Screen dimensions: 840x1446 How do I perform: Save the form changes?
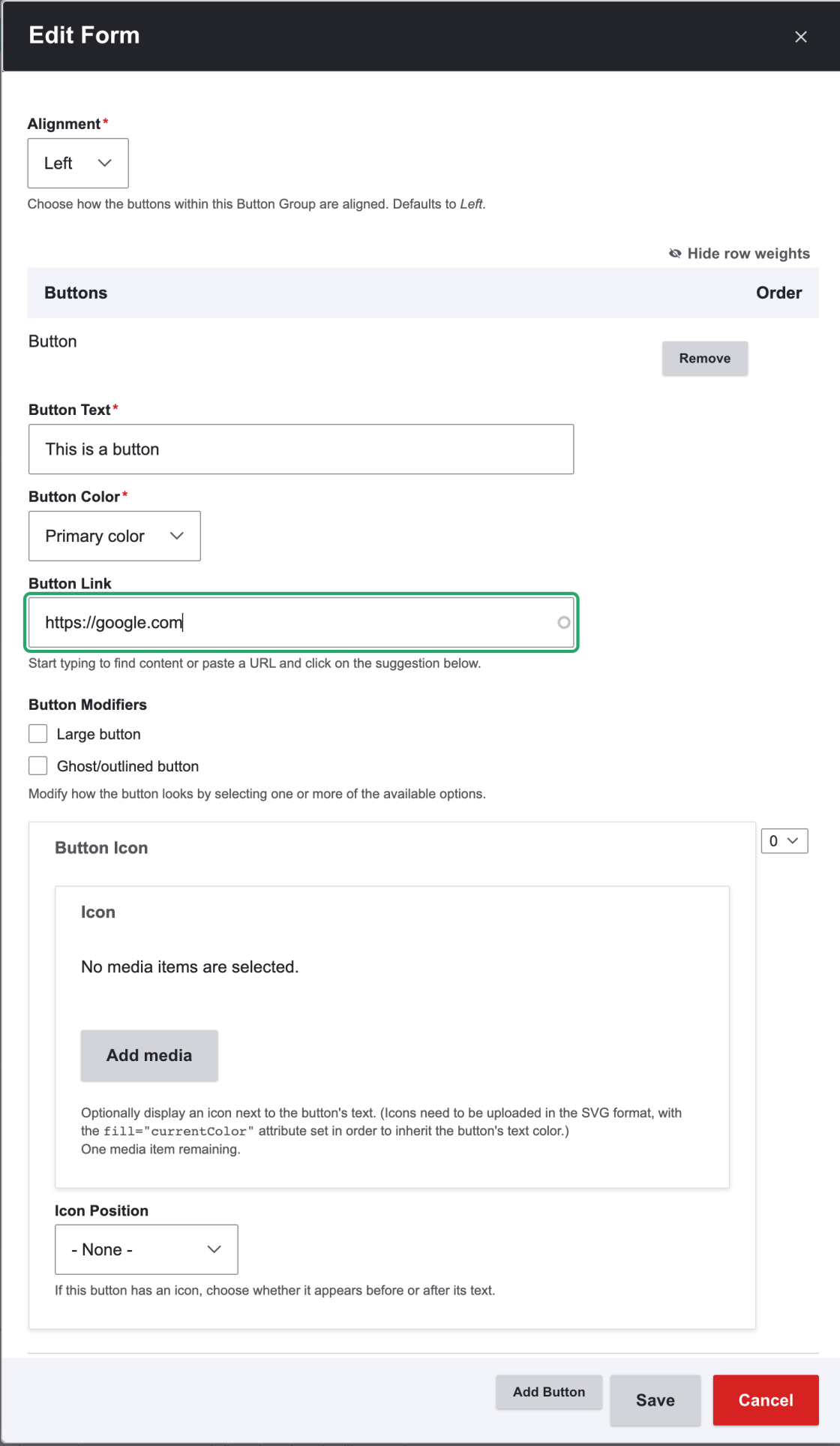(654, 1399)
